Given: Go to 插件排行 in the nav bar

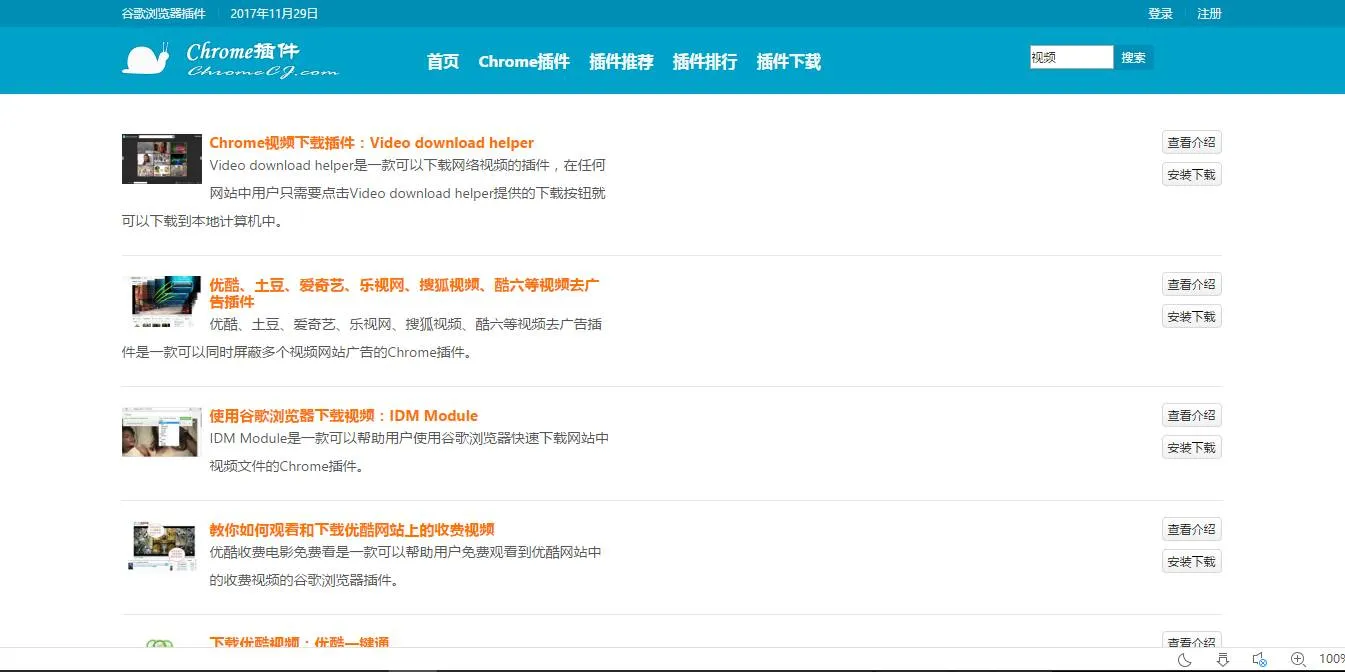Looking at the screenshot, I should coord(705,61).
